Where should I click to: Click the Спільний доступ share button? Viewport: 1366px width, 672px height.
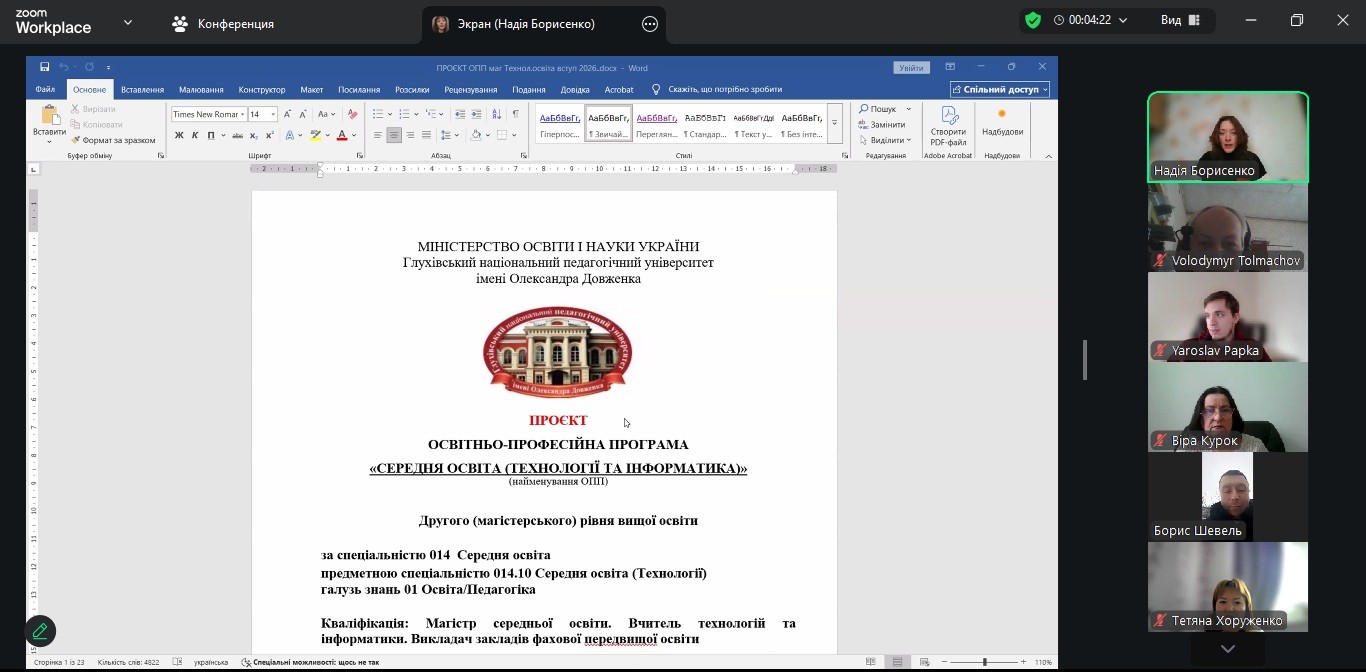pyautogui.click(x=1000, y=89)
